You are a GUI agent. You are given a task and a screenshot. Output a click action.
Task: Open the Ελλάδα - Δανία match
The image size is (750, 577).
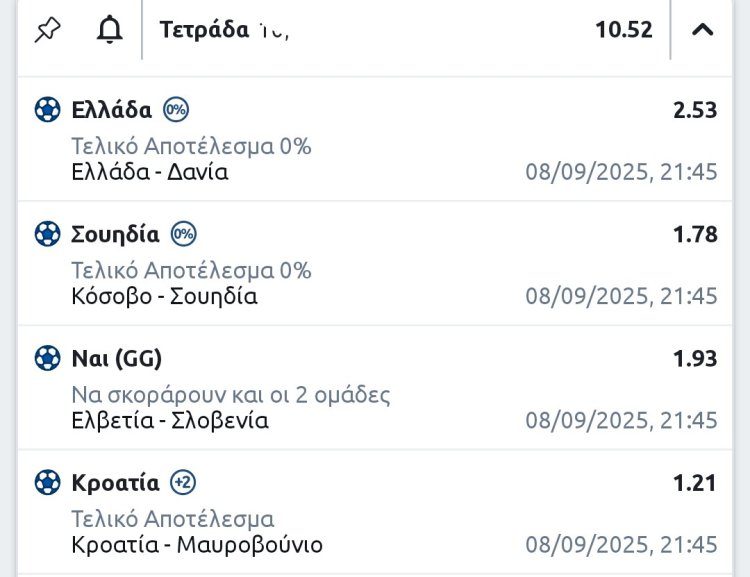pyautogui.click(x=150, y=172)
